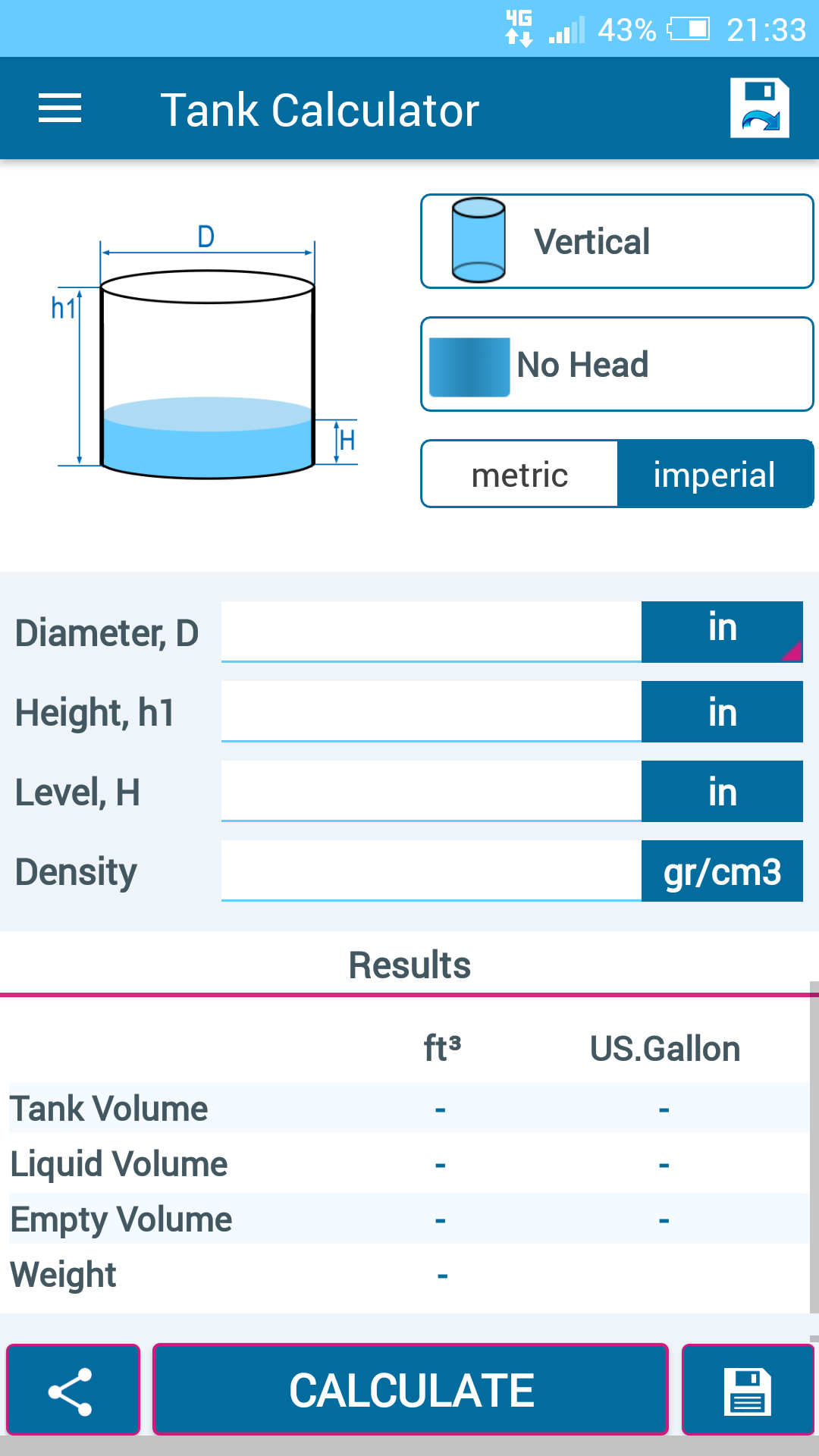Viewport: 819px width, 1456px height.
Task: Open the hamburger navigation menu
Action: pos(60,108)
